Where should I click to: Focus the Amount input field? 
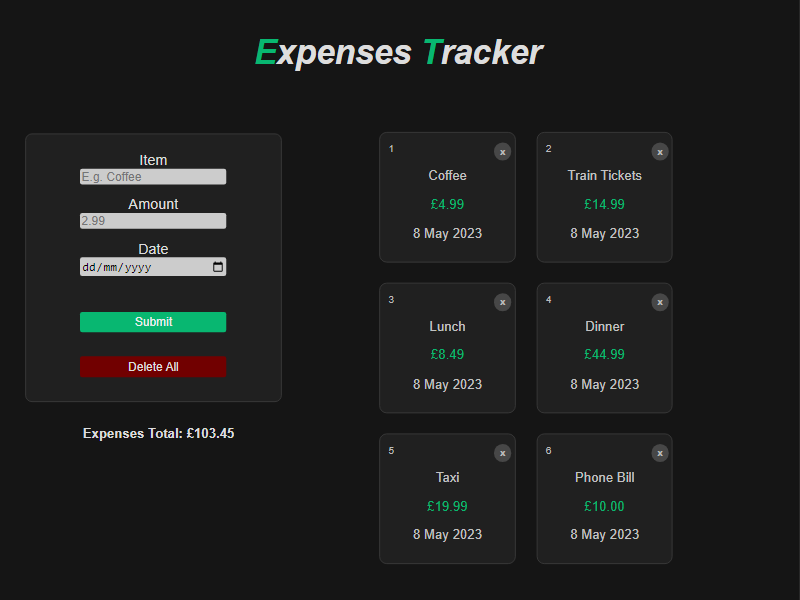pos(153,221)
